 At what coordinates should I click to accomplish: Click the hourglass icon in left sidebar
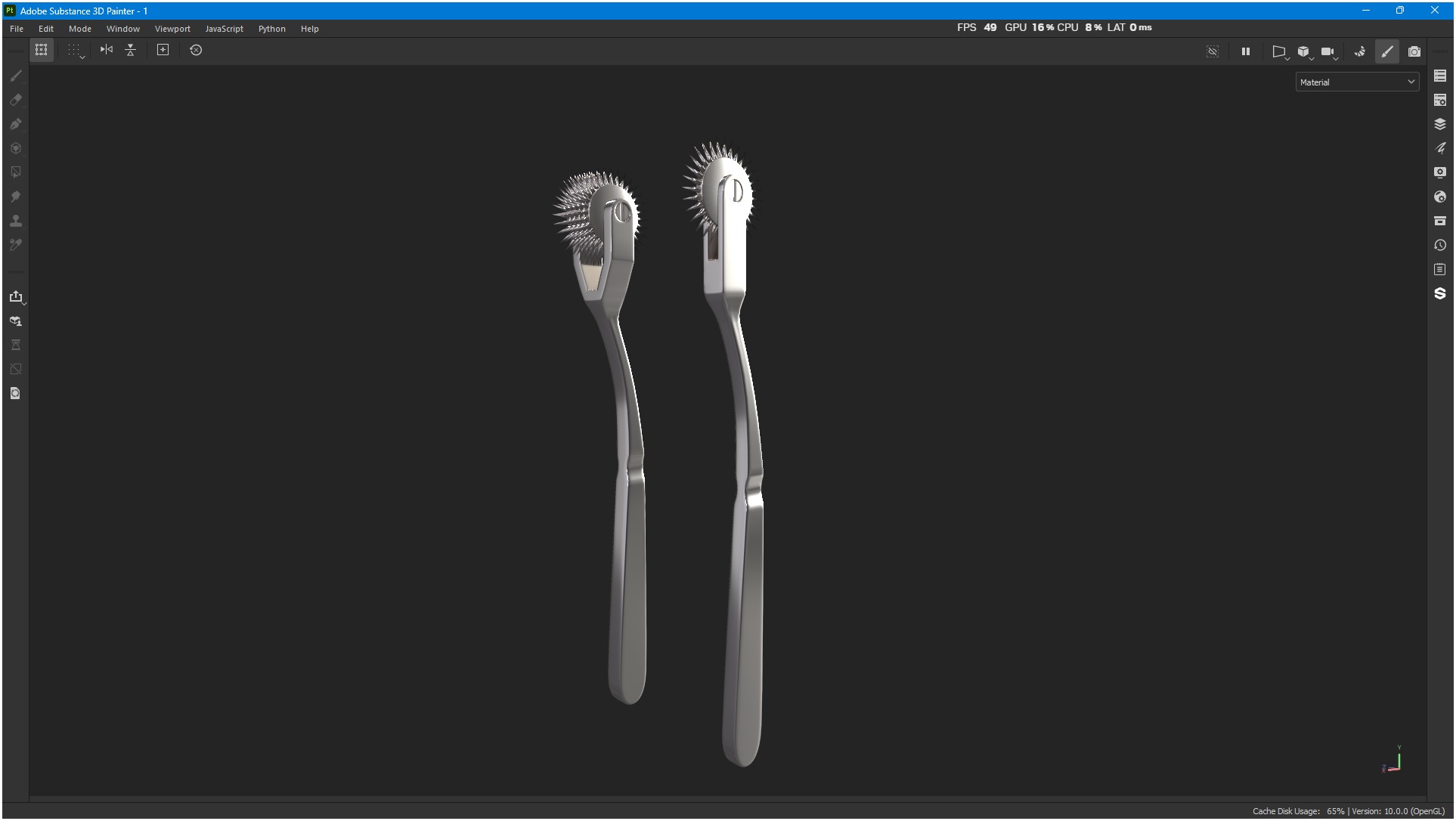pyautogui.click(x=16, y=345)
